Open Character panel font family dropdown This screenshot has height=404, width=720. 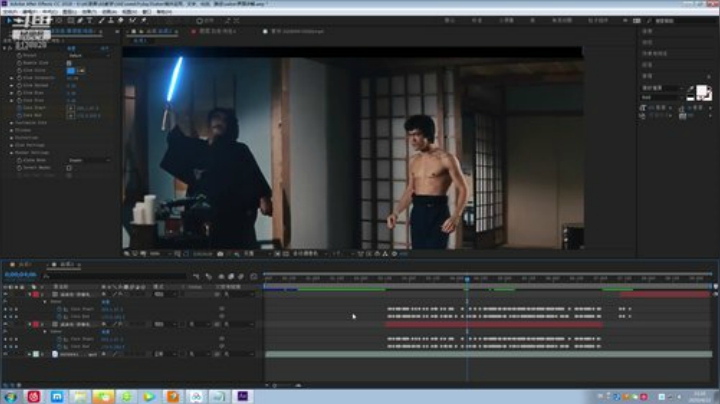click(661, 88)
